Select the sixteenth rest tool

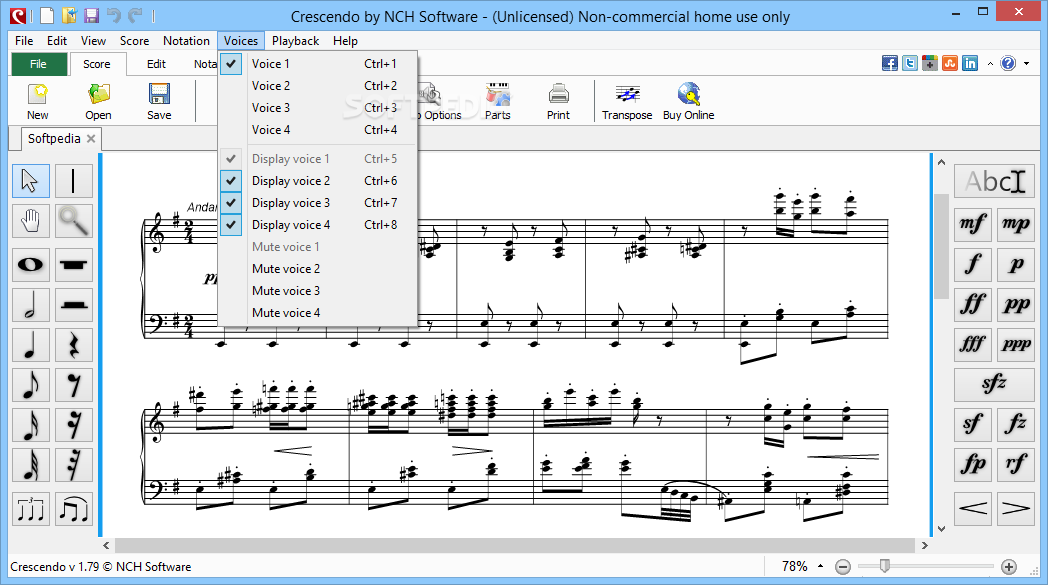[74, 425]
